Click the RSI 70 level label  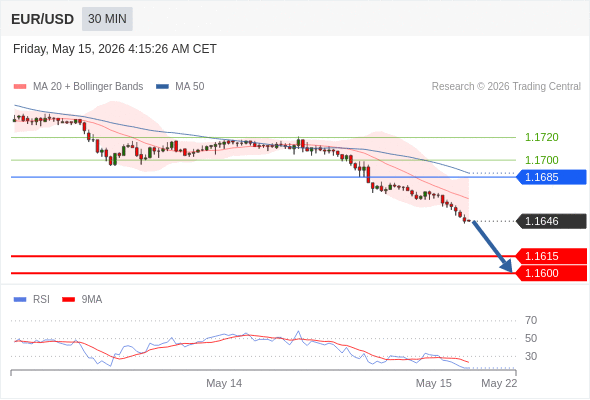pyautogui.click(x=531, y=321)
